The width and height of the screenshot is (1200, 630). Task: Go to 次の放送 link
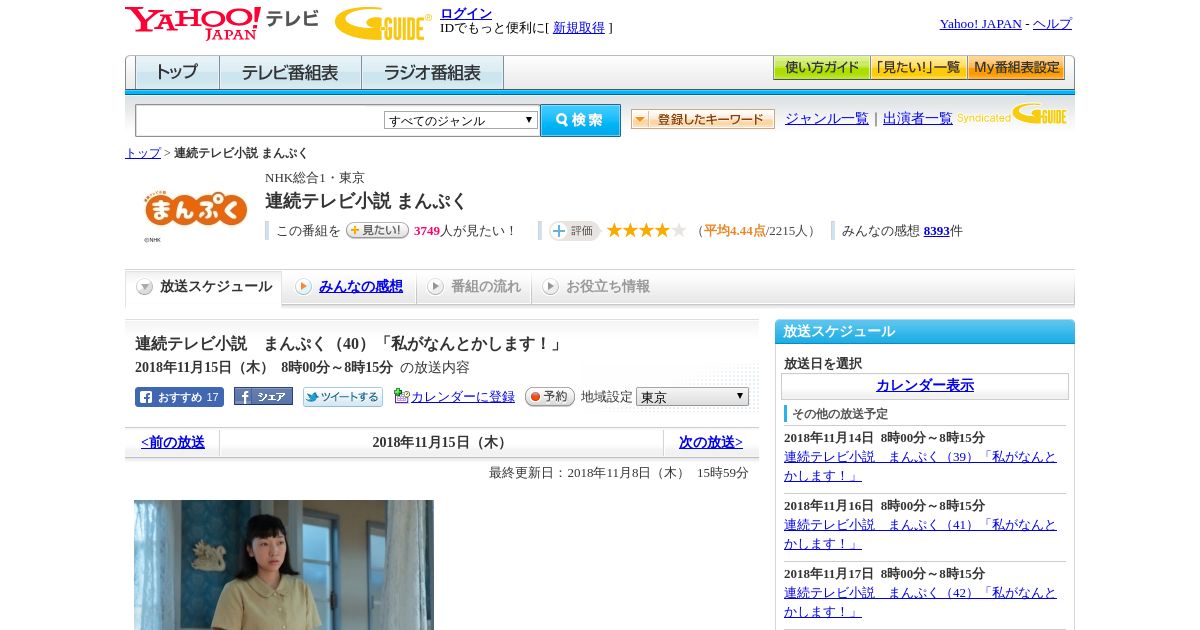711,442
